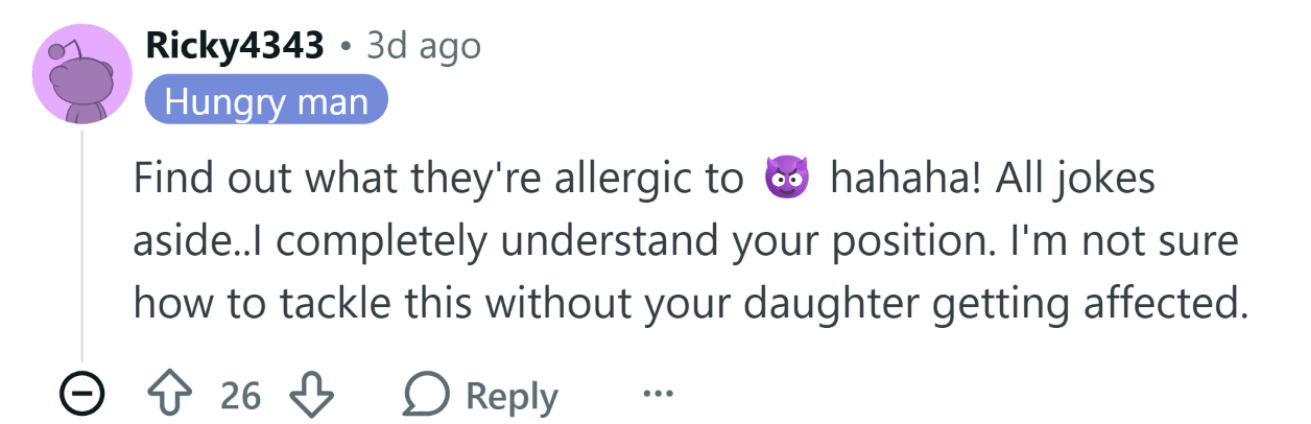The width and height of the screenshot is (1311, 424).
Task: Downvote Ricky4343's comment
Action: coord(310,395)
